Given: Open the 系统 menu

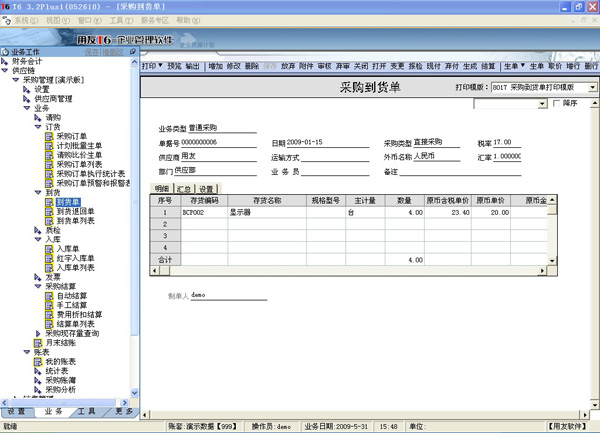Looking at the screenshot, I should tap(26, 21).
